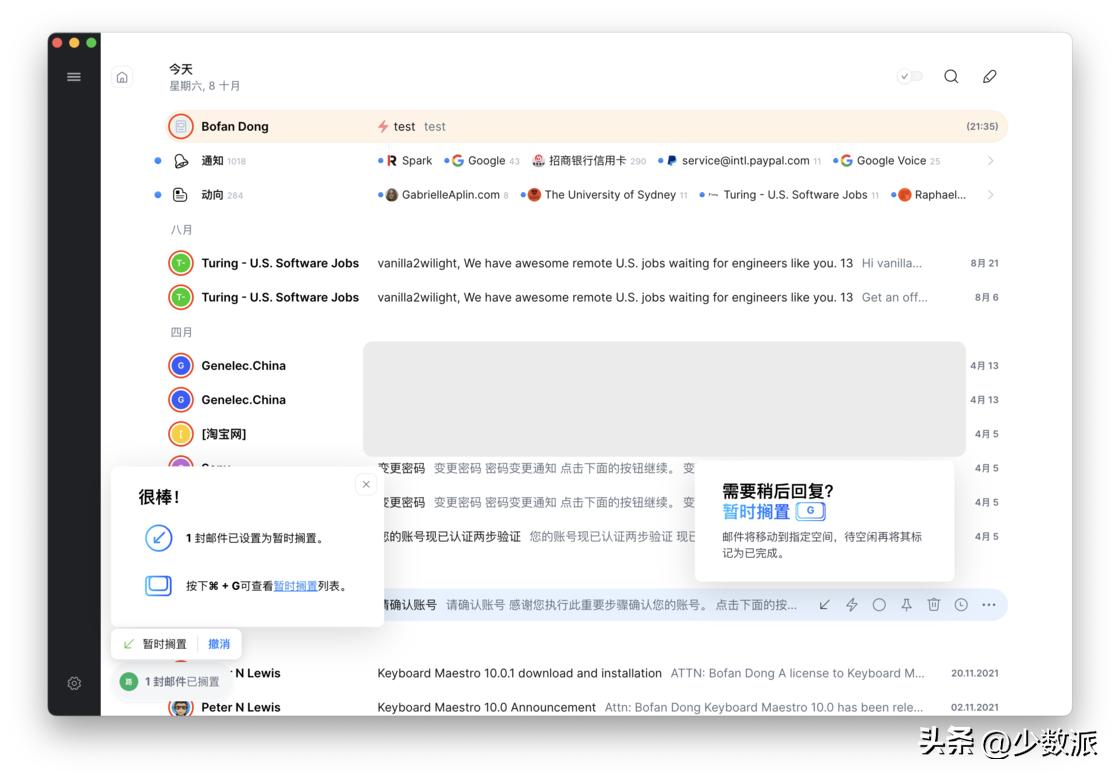Snooze the email via the clock icon

[x=961, y=604]
